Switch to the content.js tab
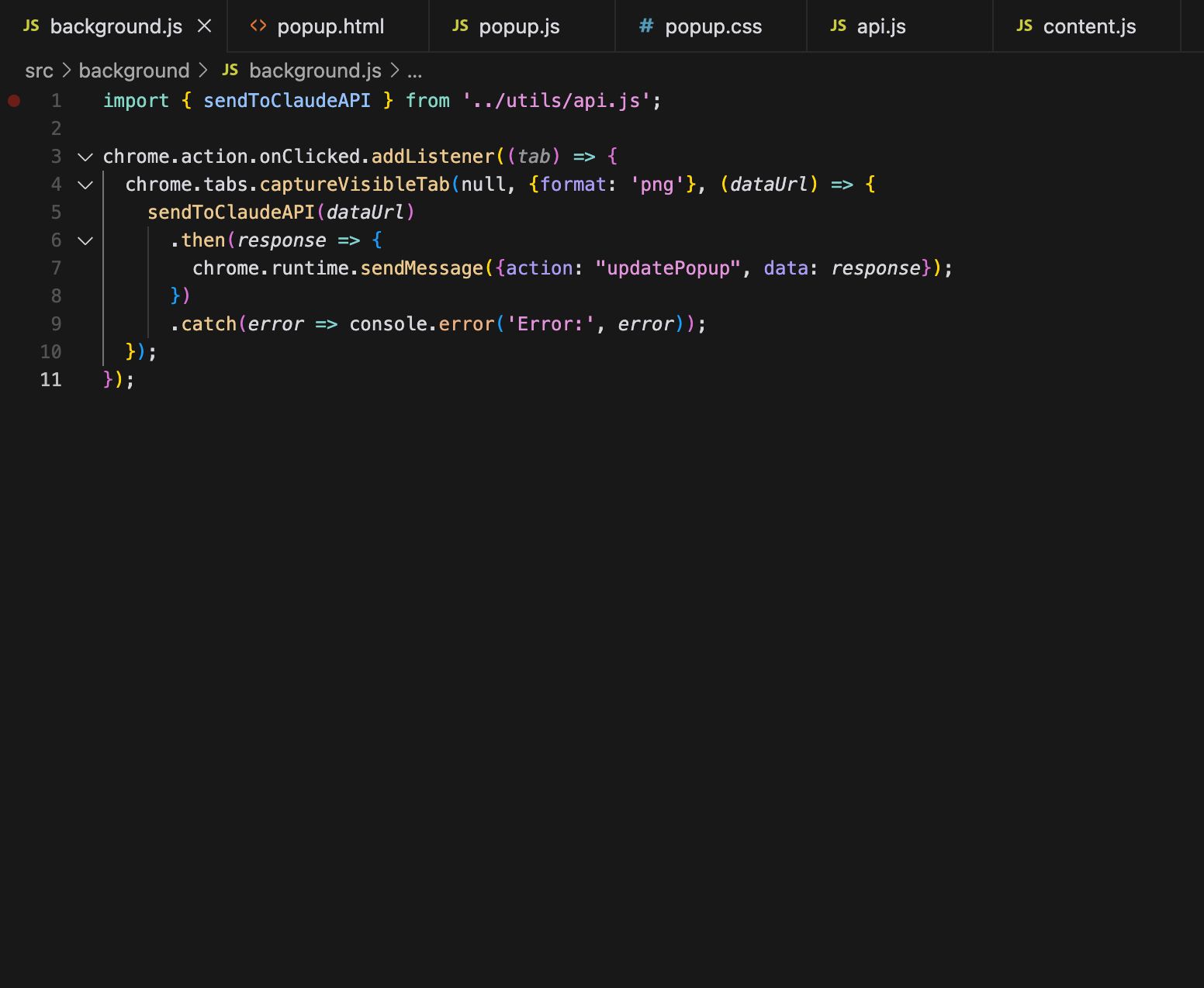1204x988 pixels. (x=1087, y=26)
